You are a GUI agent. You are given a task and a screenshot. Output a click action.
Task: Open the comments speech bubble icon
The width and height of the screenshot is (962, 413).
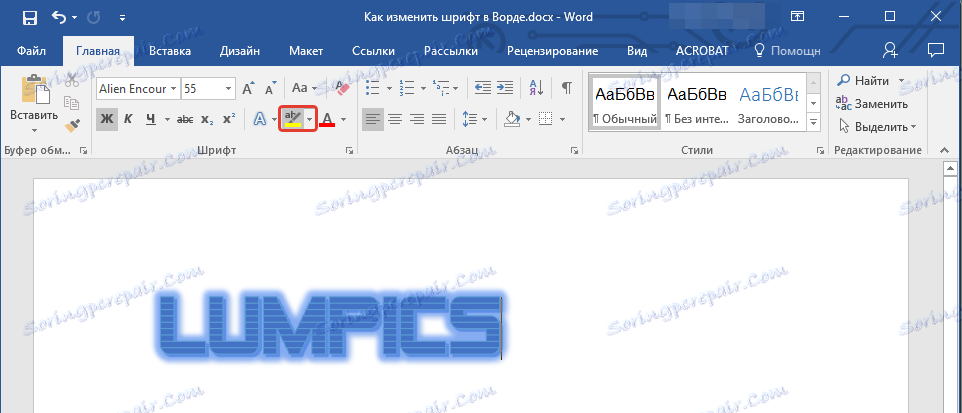[935, 50]
